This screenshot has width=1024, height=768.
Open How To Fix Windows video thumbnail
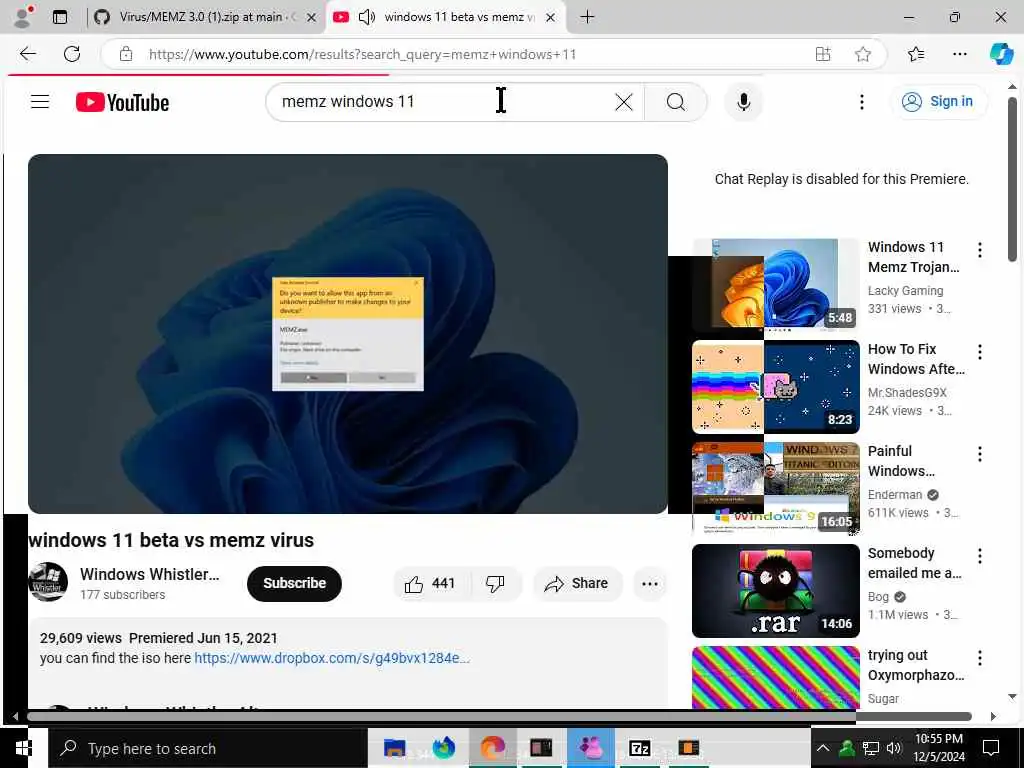click(x=776, y=387)
